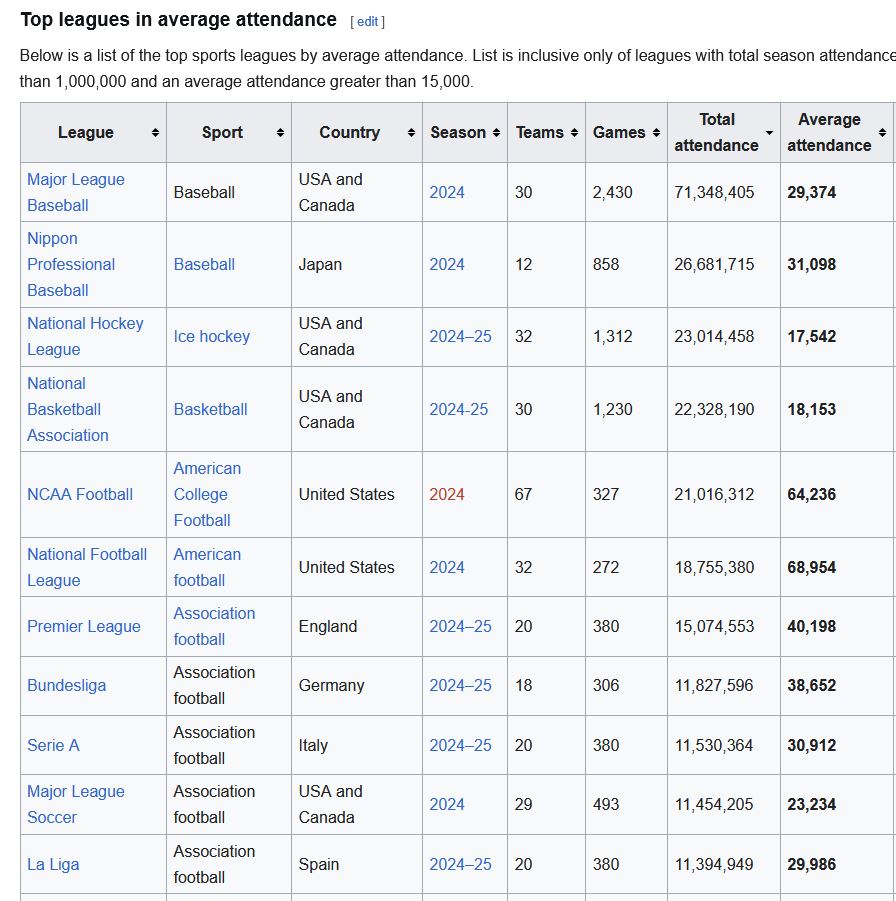Open National Basketball Association link

(68, 409)
